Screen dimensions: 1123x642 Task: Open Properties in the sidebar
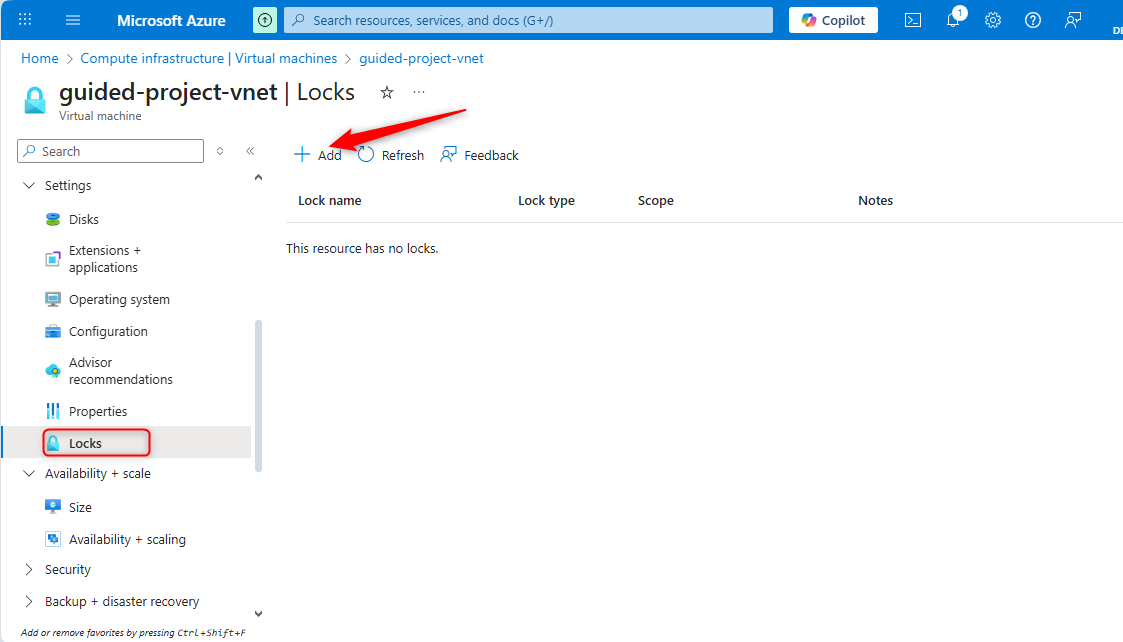[98, 411]
